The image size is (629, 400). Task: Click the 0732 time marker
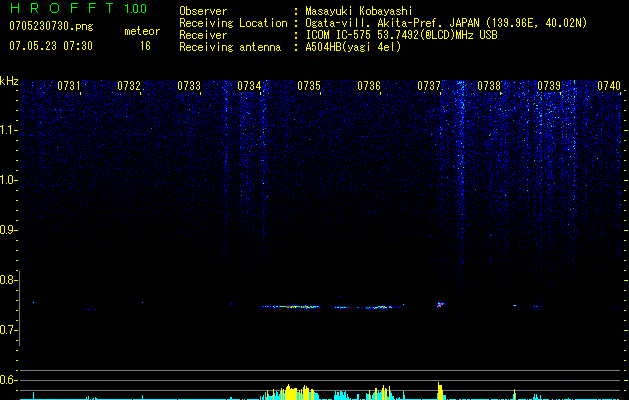[x=129, y=86]
